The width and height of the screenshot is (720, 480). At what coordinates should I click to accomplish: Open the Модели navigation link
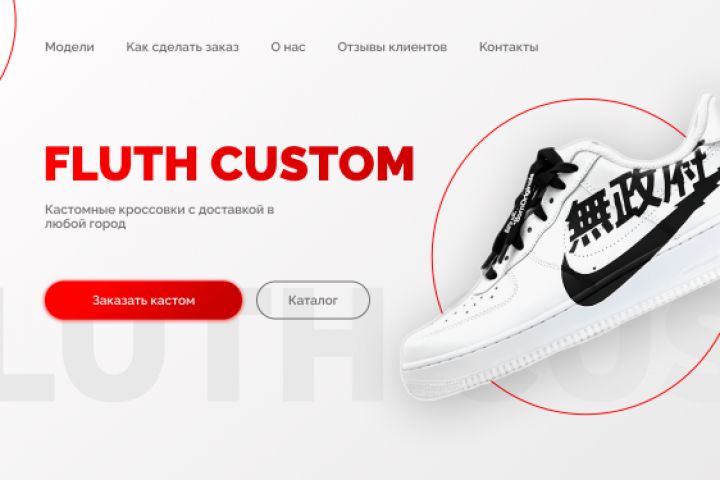pos(69,47)
